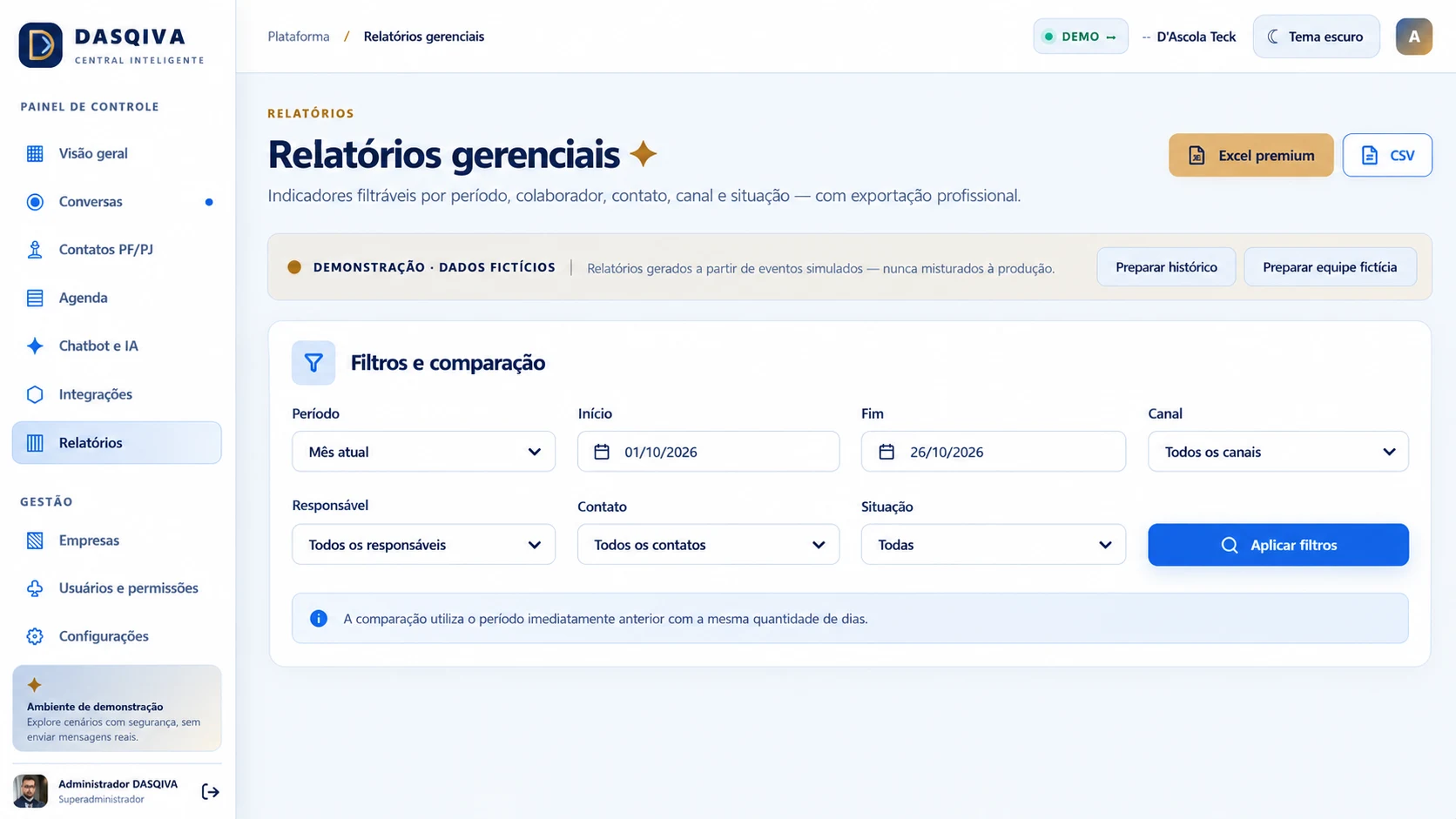1456x819 pixels.
Task: Click the D'Ascola Teck company name
Action: point(1196,37)
